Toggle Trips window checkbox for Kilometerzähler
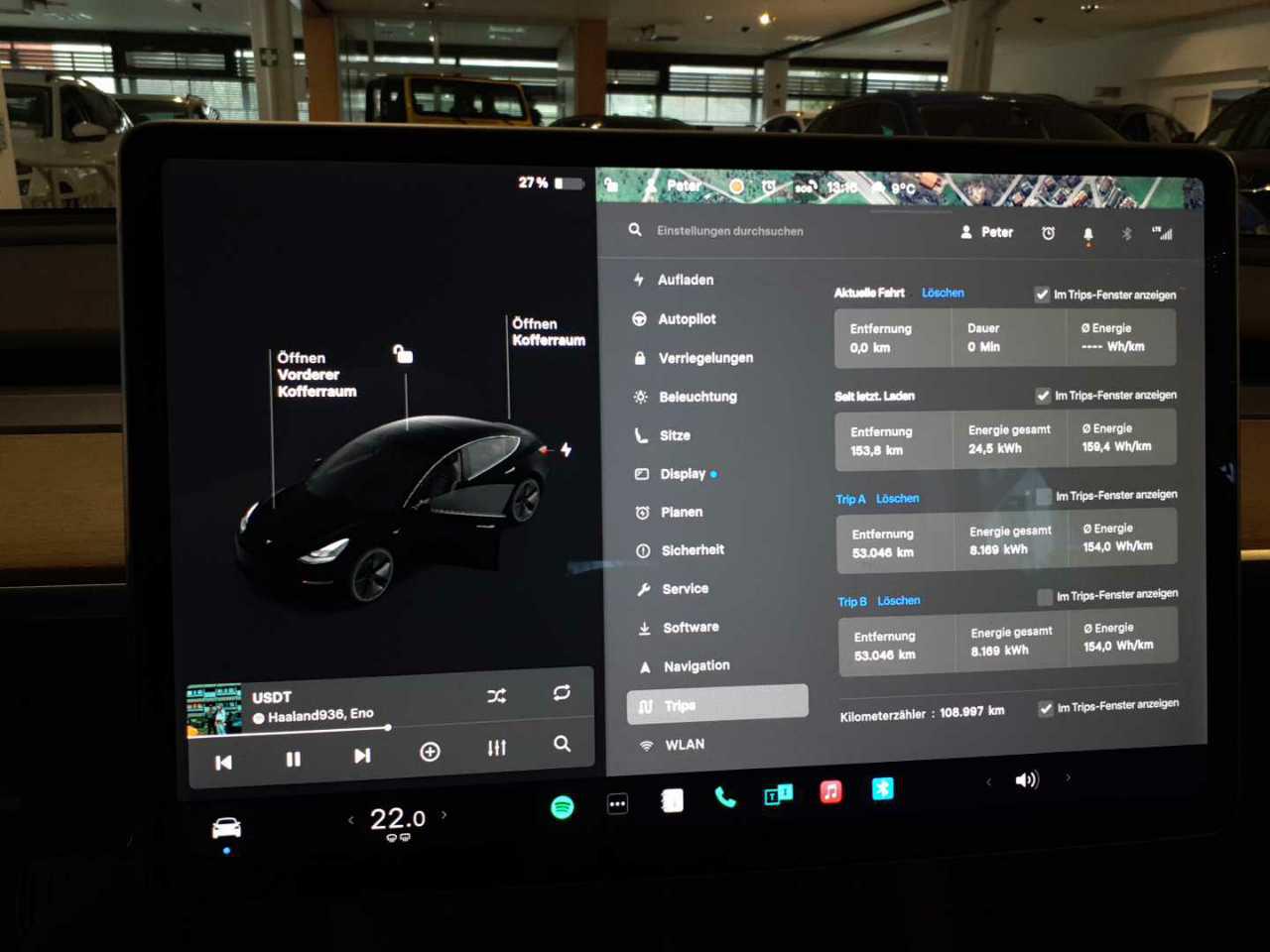1270x952 pixels. (1046, 708)
